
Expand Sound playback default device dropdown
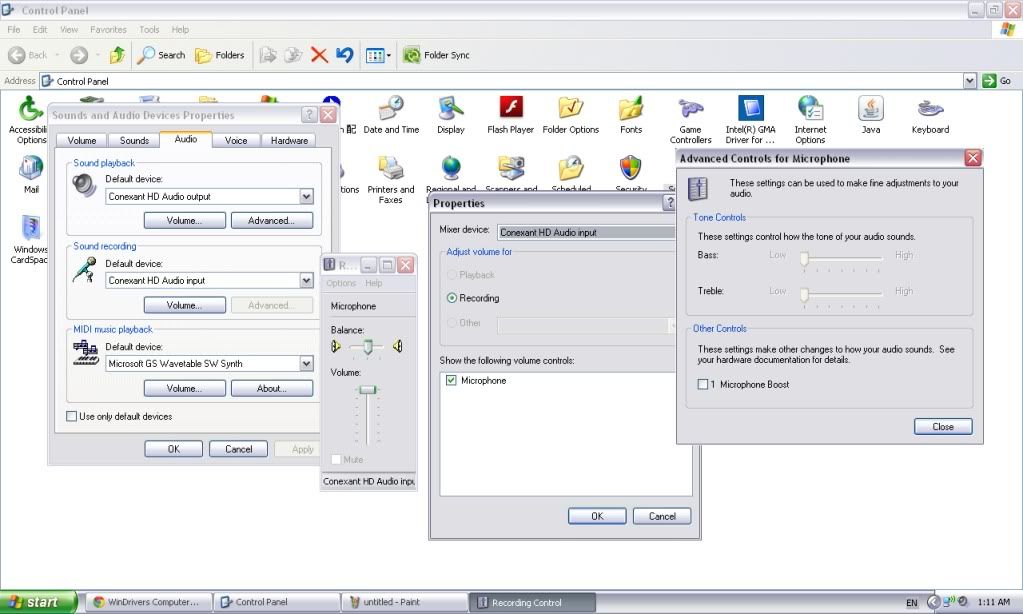307,196
